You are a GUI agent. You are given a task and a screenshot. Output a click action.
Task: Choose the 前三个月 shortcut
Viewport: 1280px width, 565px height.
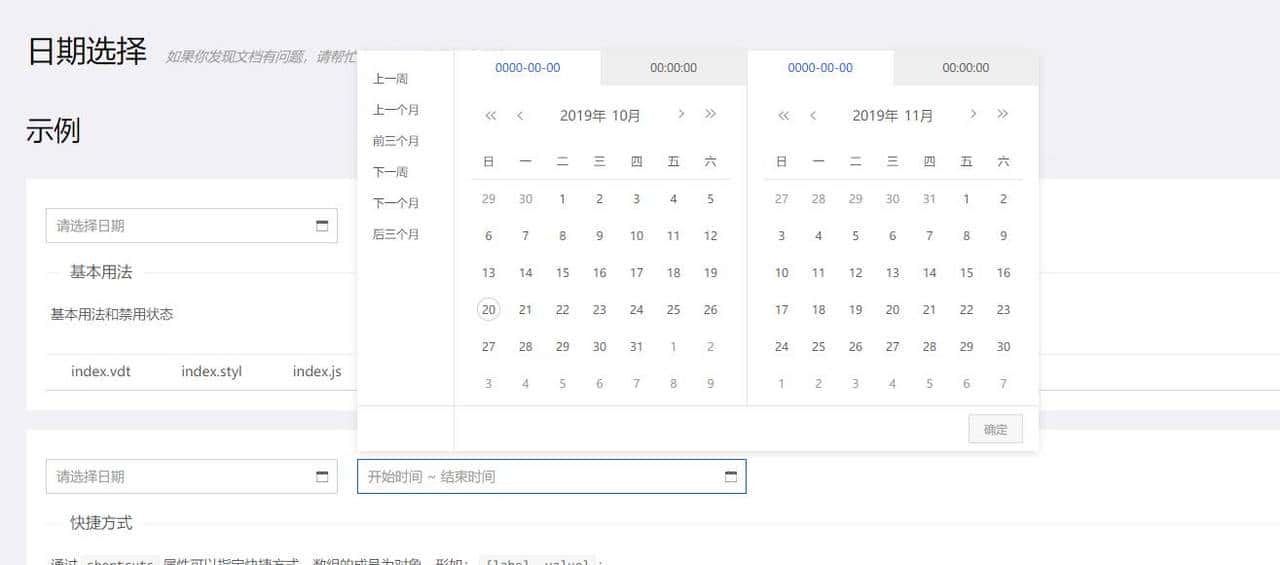[x=396, y=141]
